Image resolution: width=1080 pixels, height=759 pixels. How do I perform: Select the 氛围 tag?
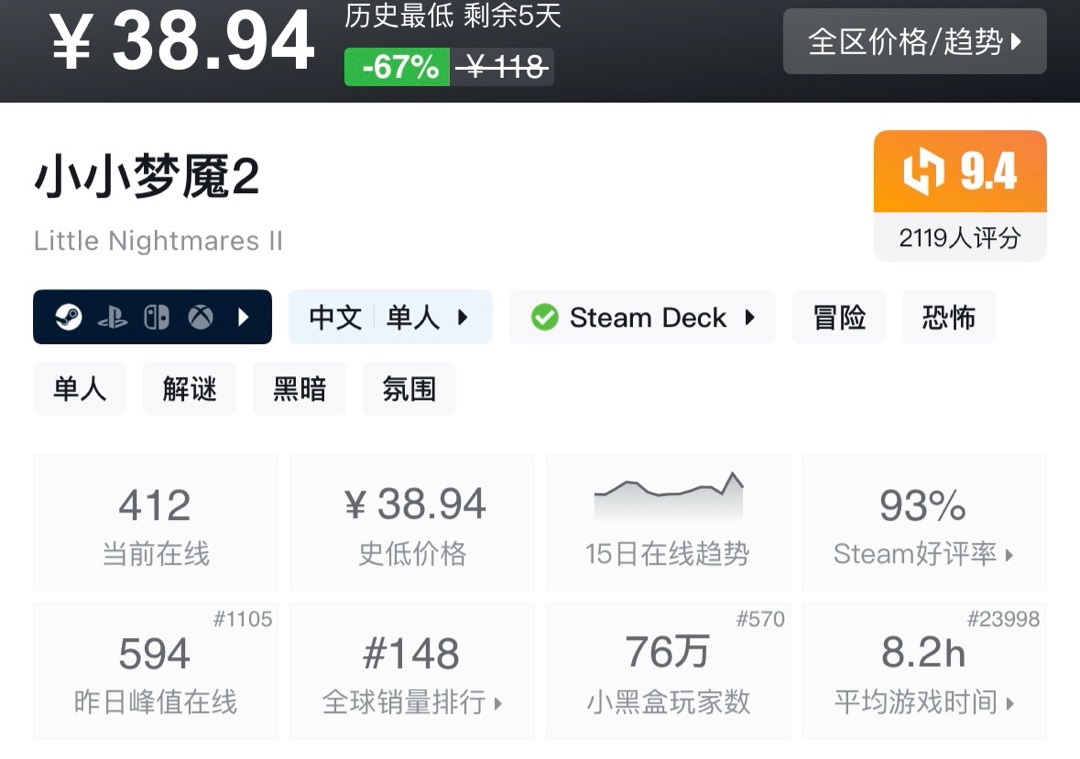point(409,388)
